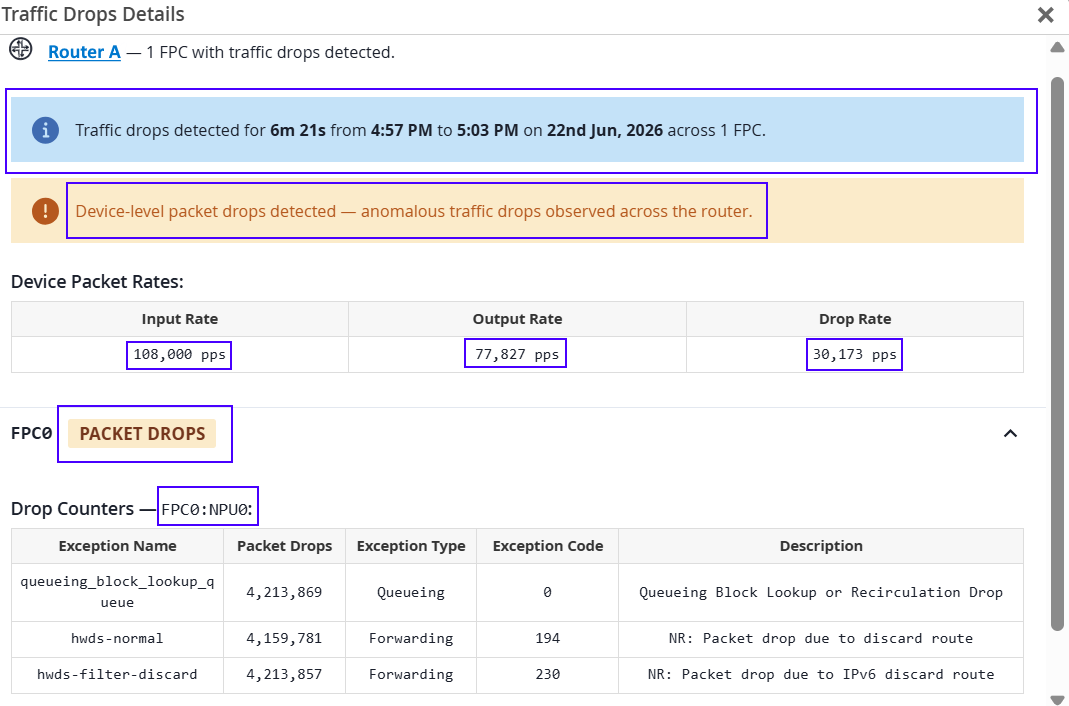Click the Input Rate value 108,000 pps
This screenshot has height=706, width=1069.
coord(179,354)
